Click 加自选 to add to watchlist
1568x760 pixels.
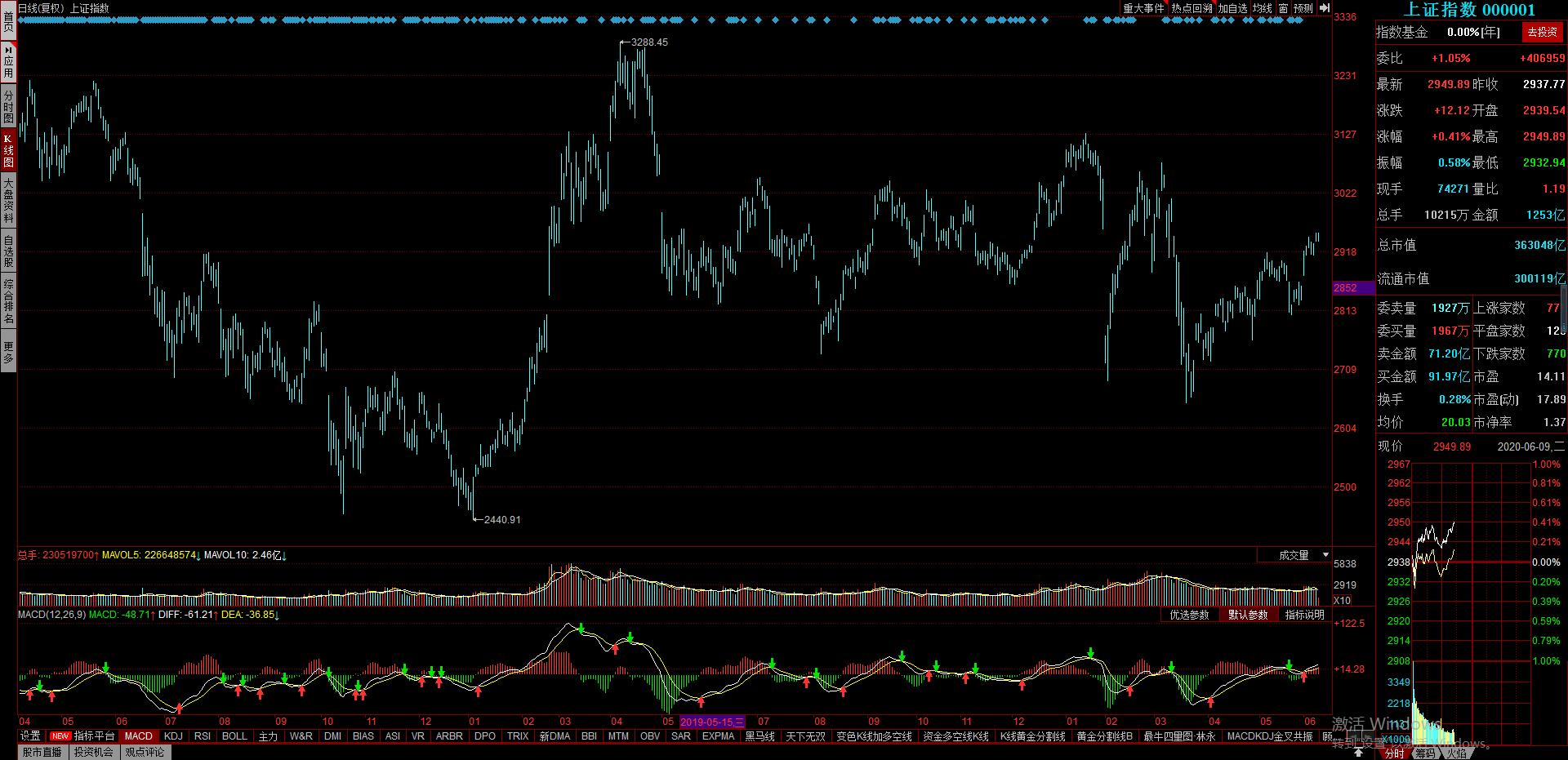click(x=1232, y=8)
